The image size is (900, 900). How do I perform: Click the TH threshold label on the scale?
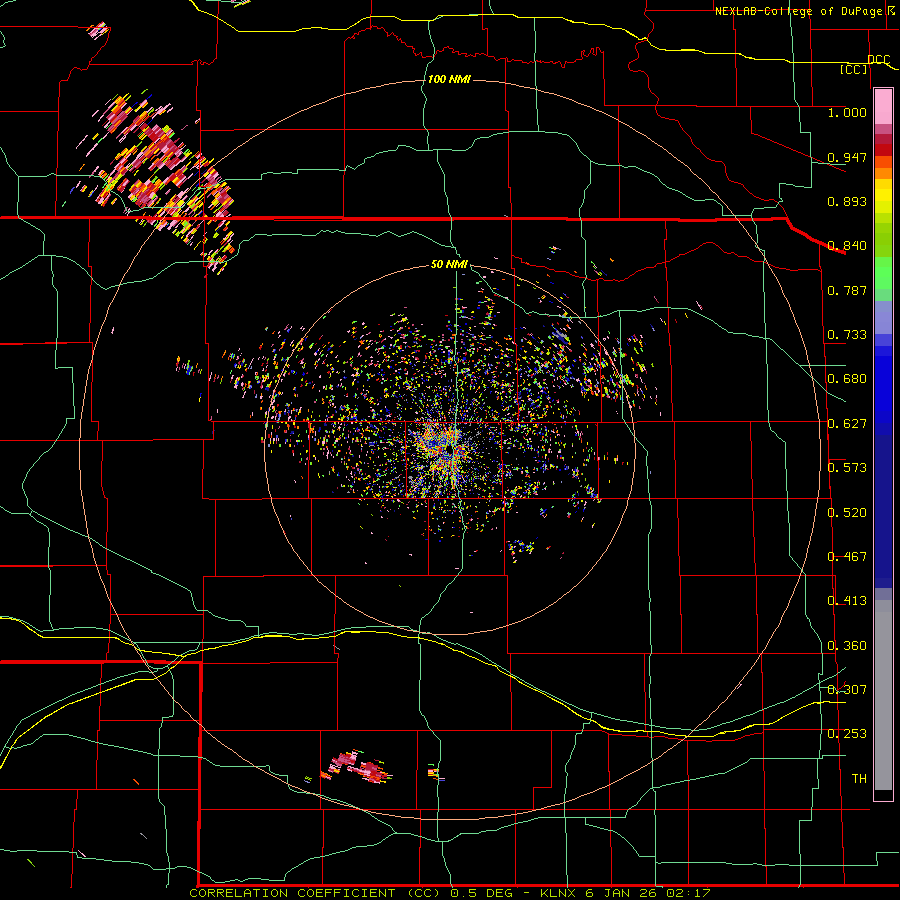(859, 779)
